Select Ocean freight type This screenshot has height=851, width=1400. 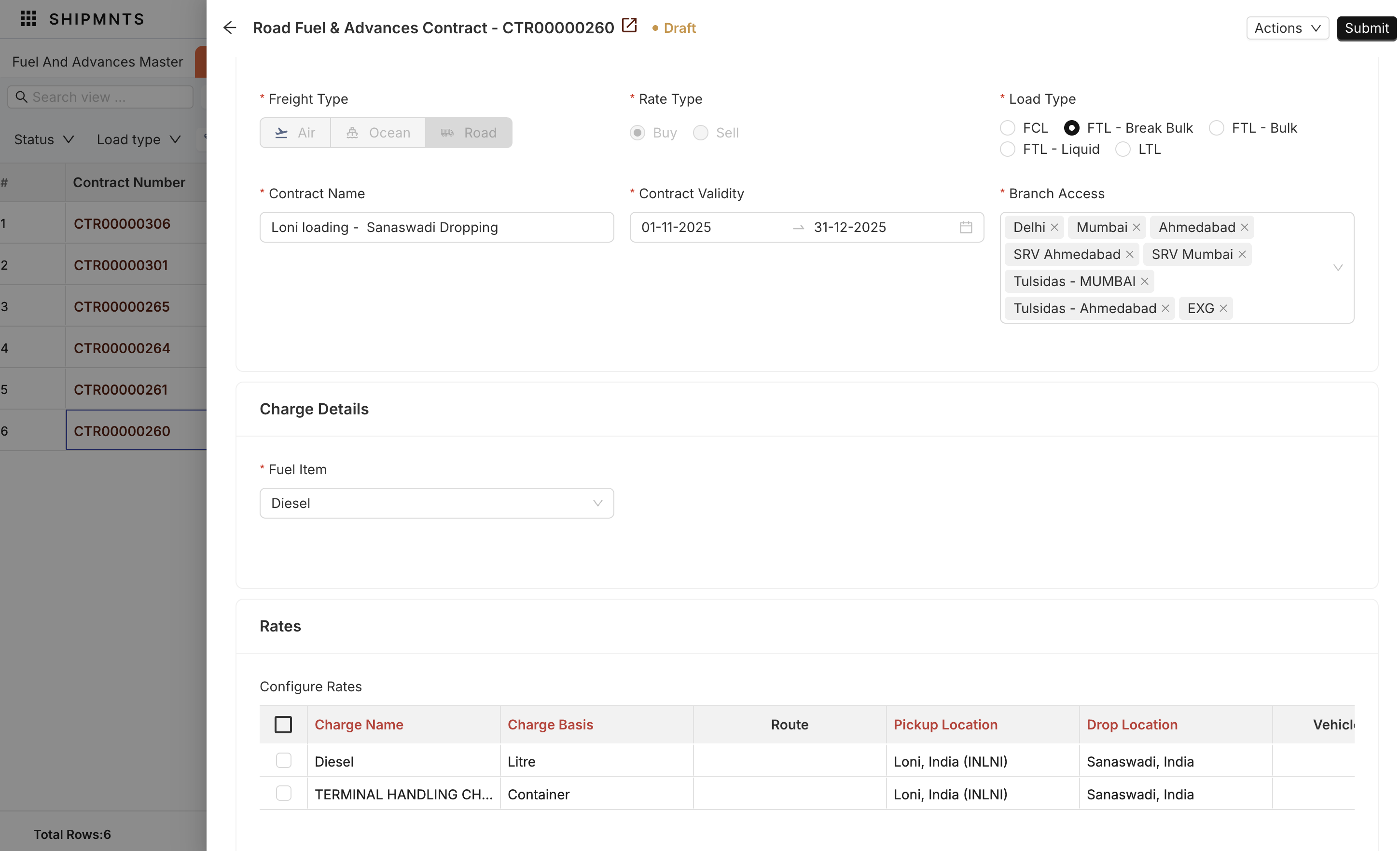(x=378, y=133)
